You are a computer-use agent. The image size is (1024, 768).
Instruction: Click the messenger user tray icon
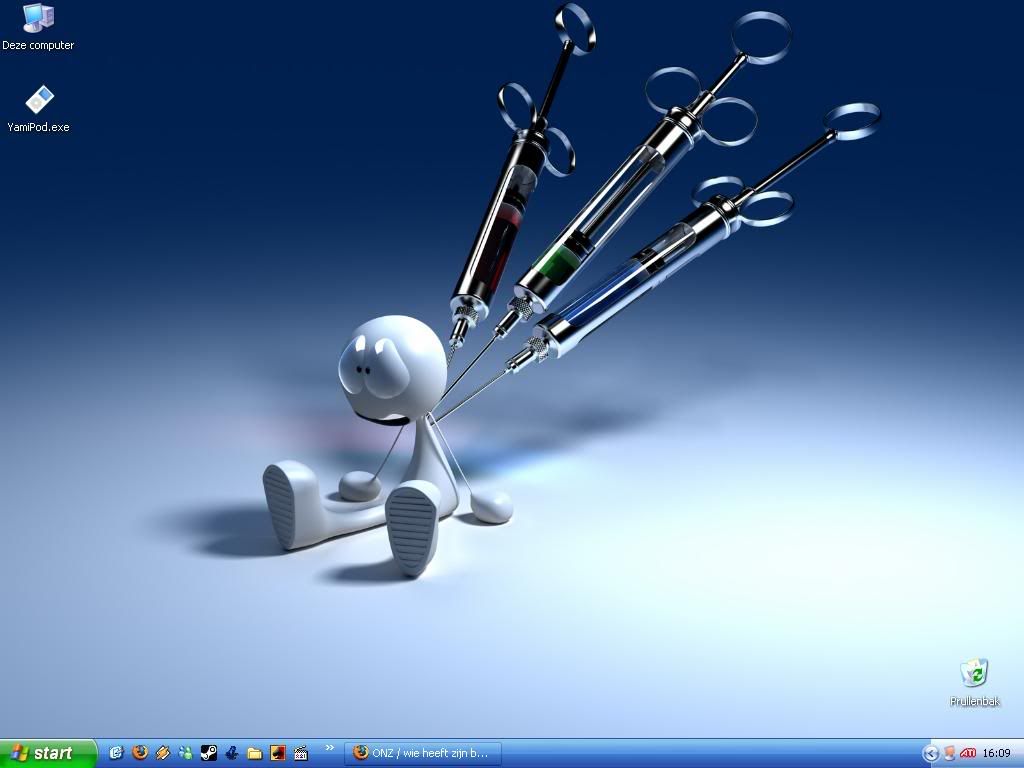tap(950, 753)
